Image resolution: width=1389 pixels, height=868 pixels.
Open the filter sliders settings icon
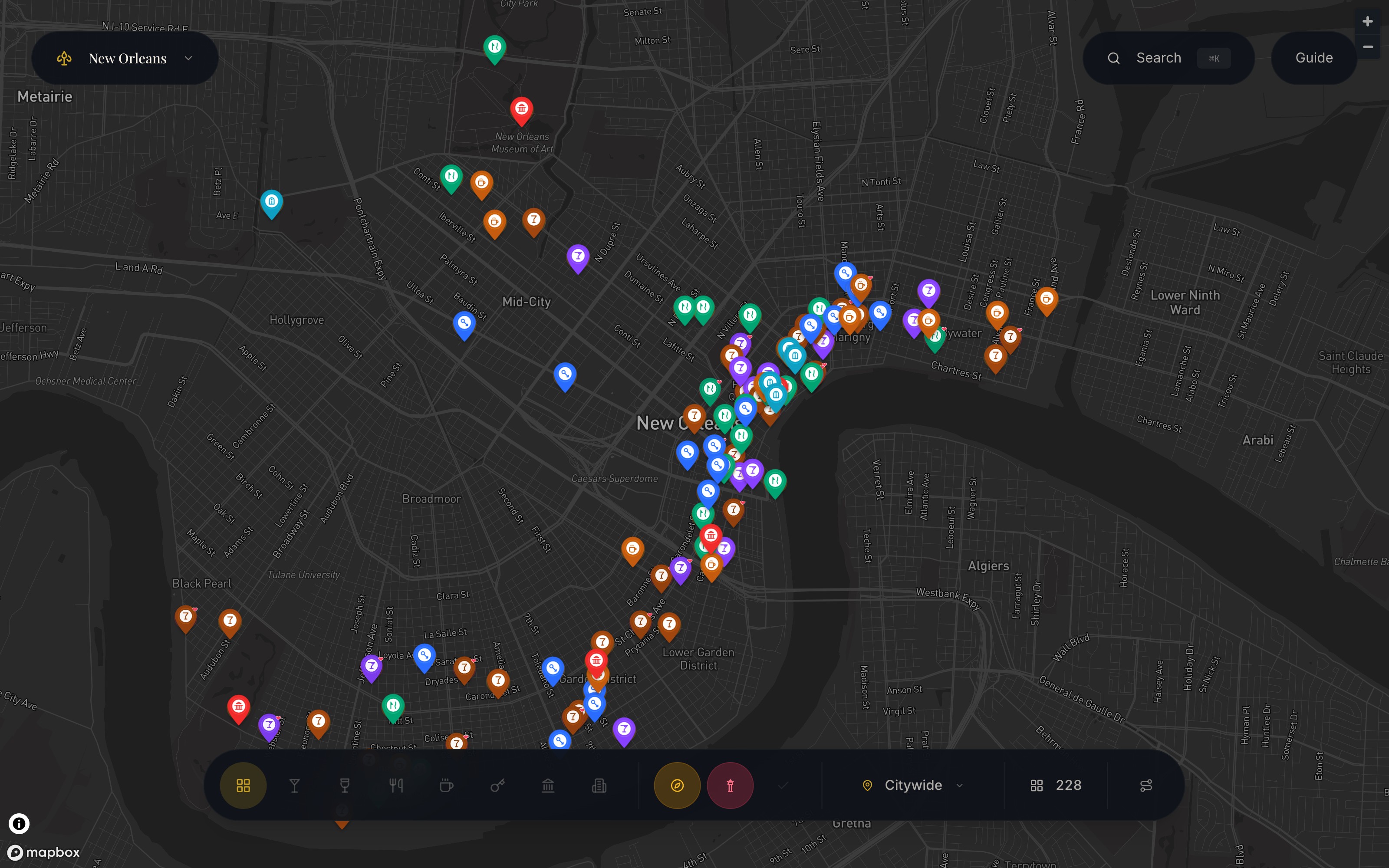1145,786
